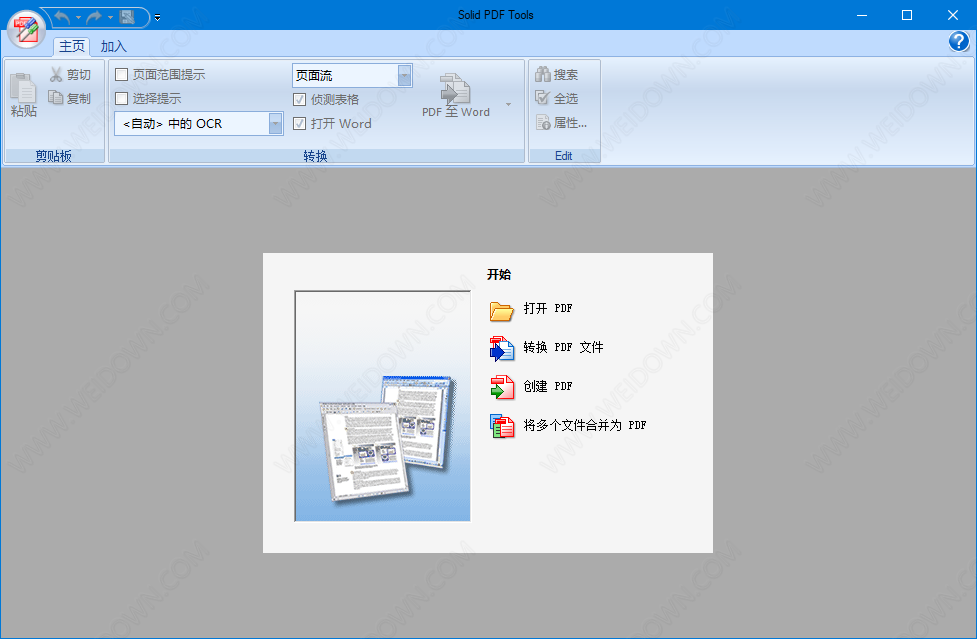Toggle the 打开 Word checkbox

299,123
